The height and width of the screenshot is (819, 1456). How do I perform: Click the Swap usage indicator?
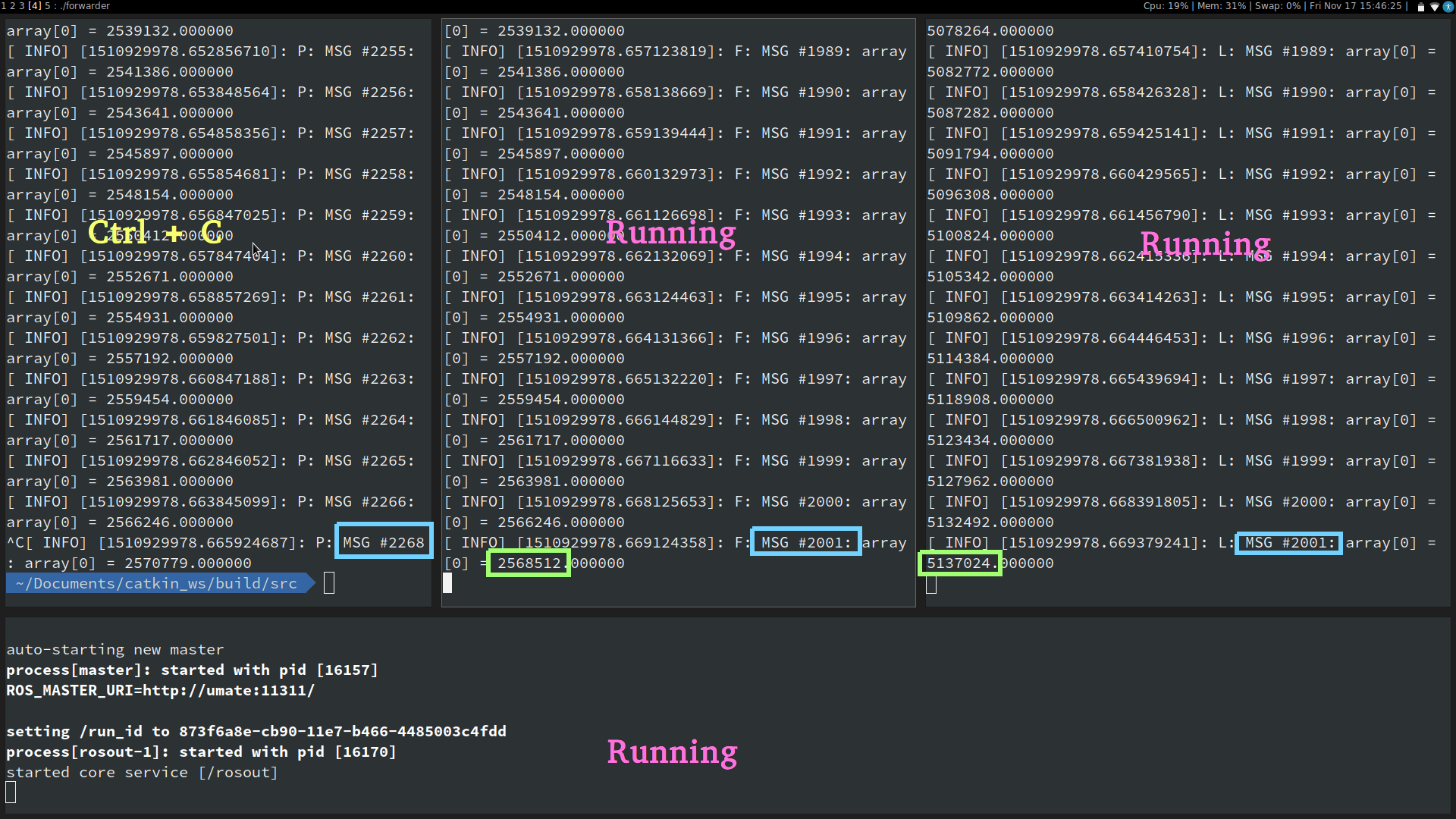[1278, 6]
